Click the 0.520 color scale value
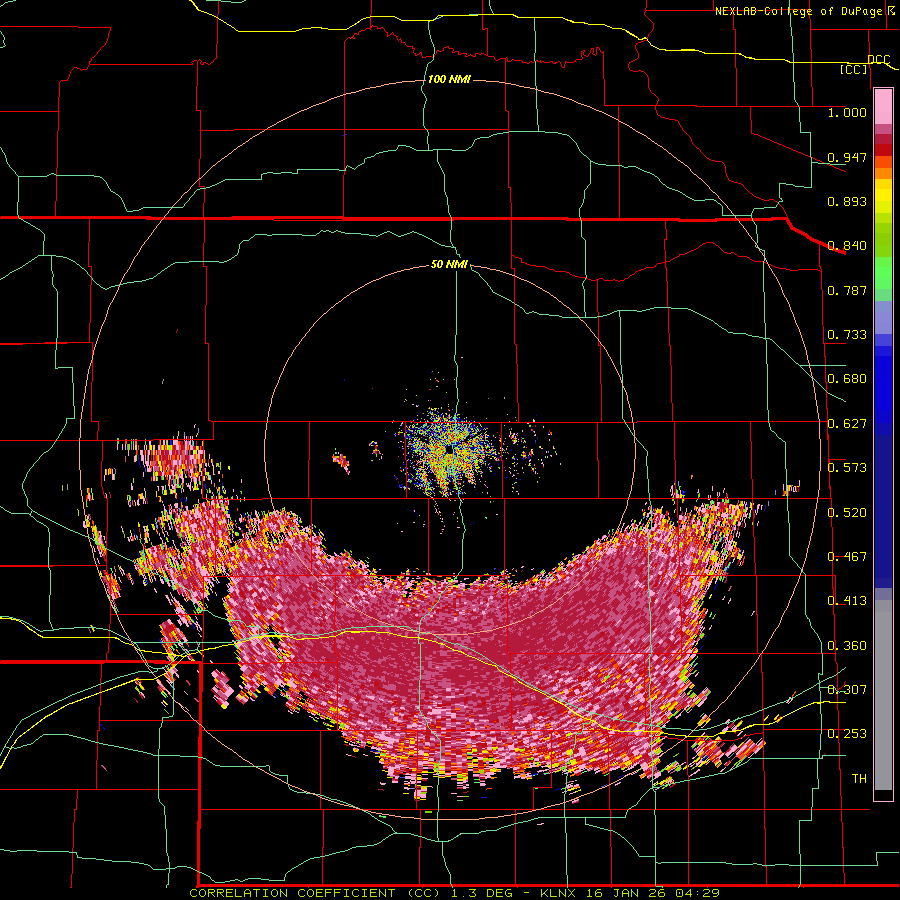This screenshot has width=900, height=900. [x=847, y=512]
